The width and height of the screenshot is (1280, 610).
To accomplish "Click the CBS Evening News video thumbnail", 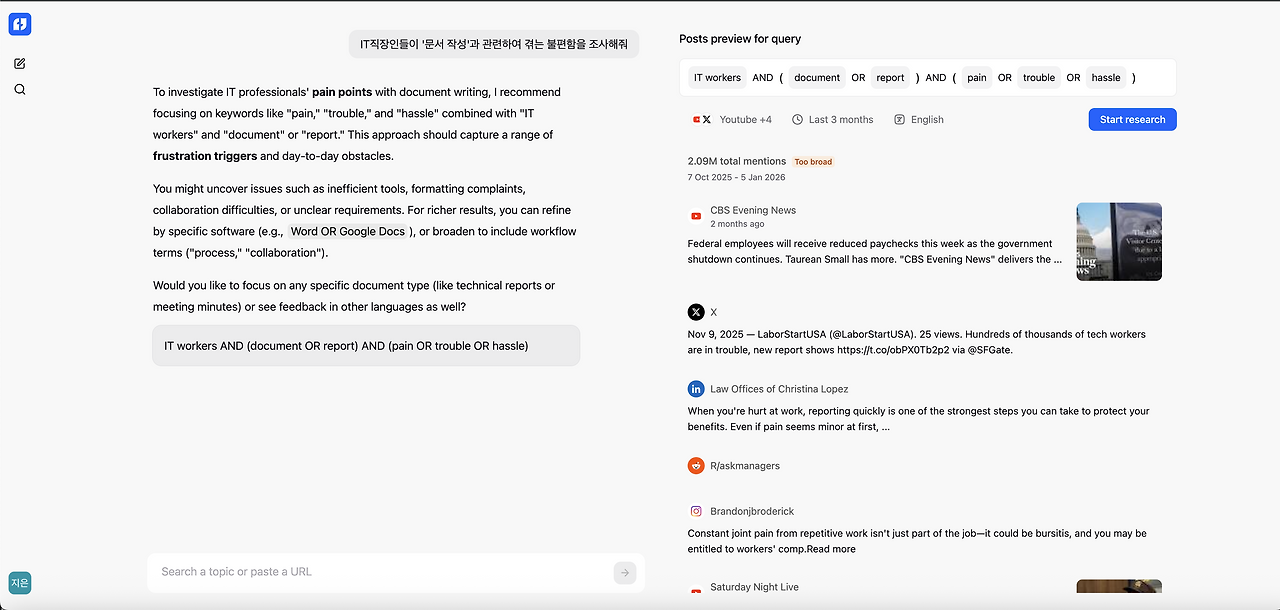I will [x=1118, y=241].
